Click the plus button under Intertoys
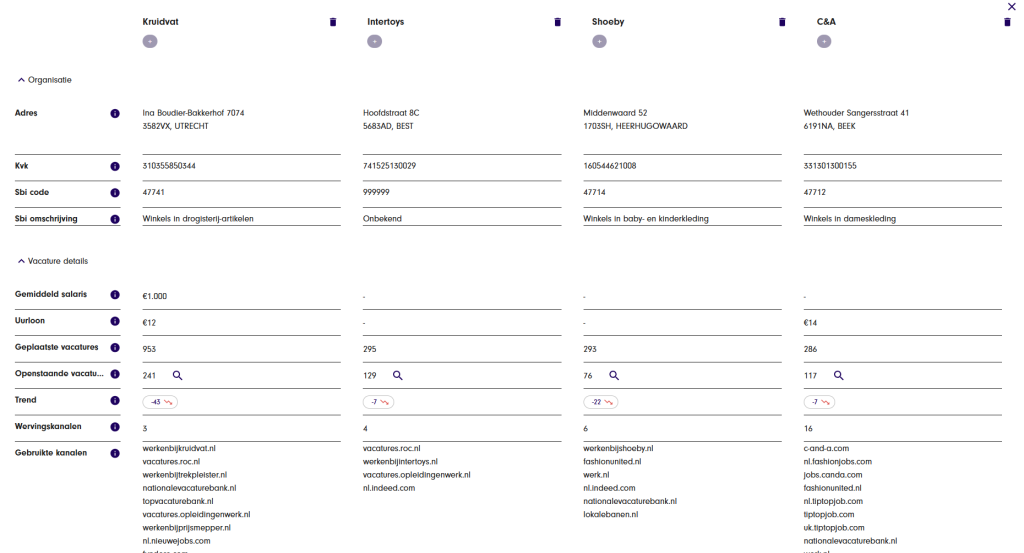 click(375, 41)
